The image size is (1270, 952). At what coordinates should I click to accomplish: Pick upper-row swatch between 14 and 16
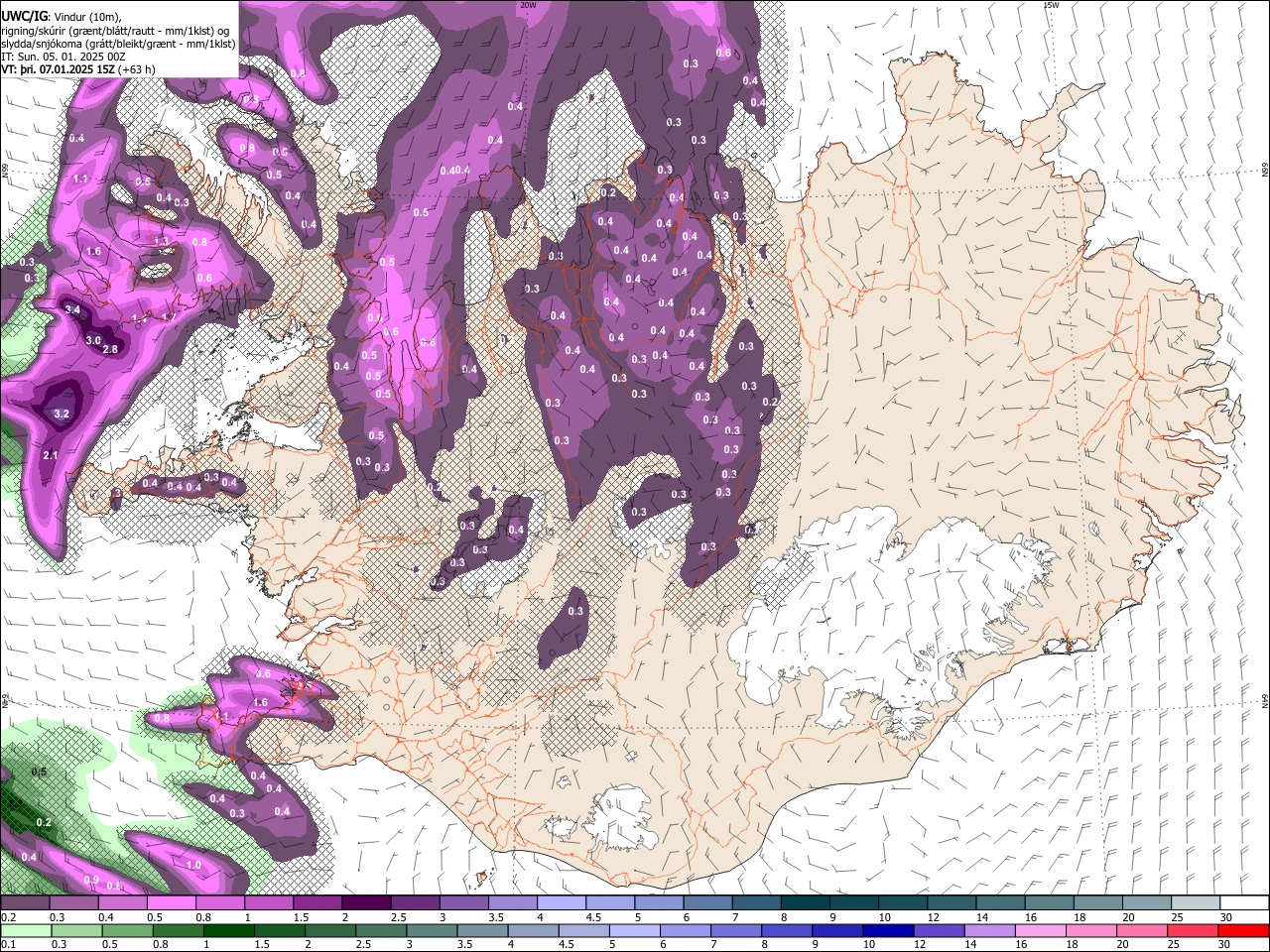coord(1001,903)
